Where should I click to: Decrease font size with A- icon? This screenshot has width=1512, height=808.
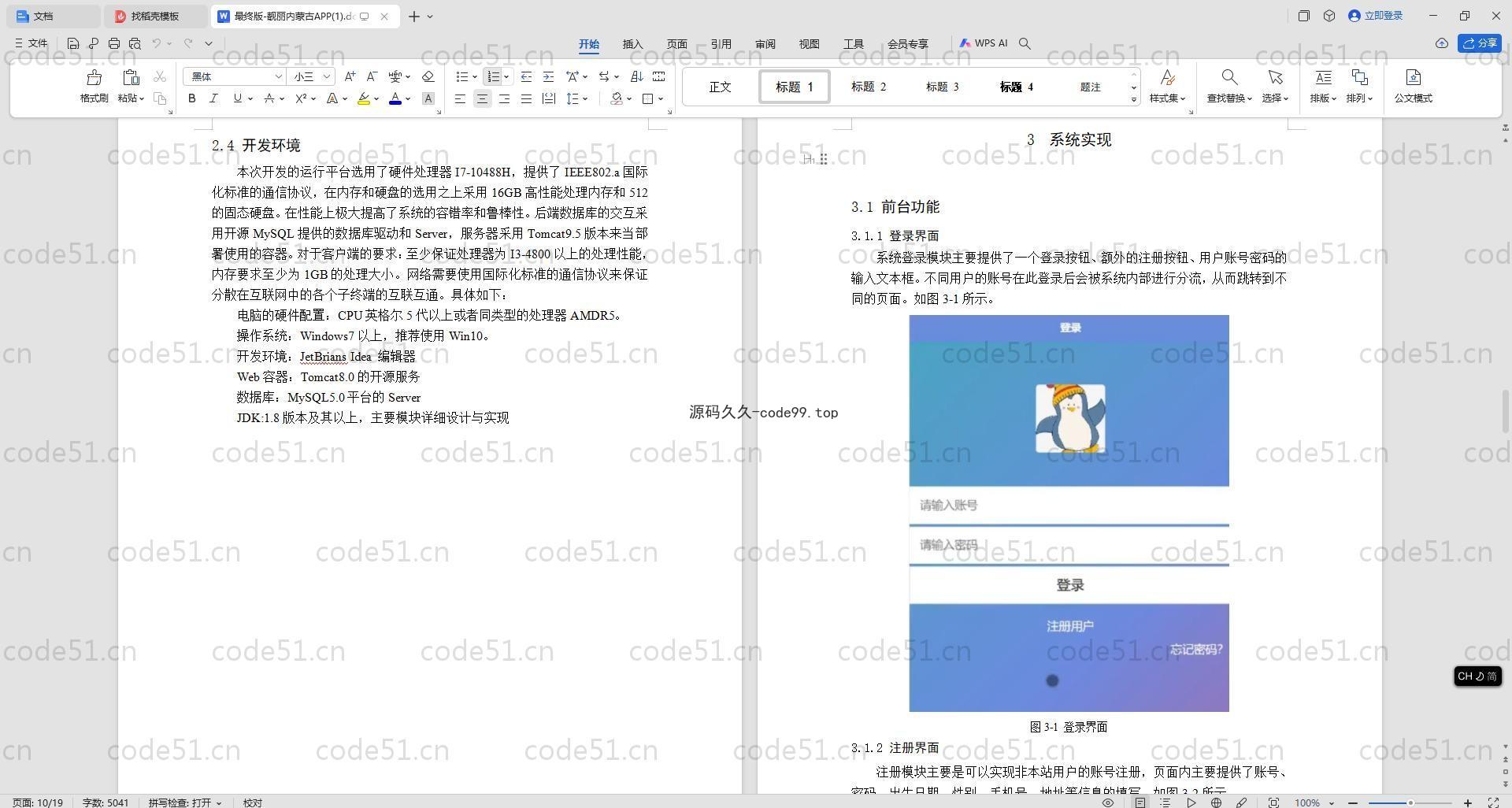pyautogui.click(x=372, y=76)
